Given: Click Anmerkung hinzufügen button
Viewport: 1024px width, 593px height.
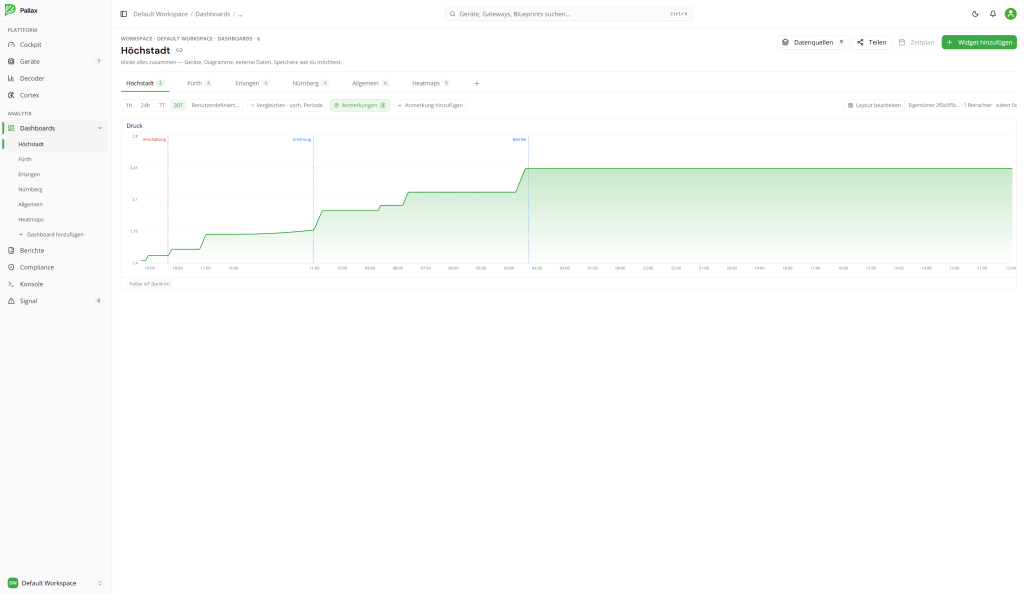Looking at the screenshot, I should click(x=430, y=105).
